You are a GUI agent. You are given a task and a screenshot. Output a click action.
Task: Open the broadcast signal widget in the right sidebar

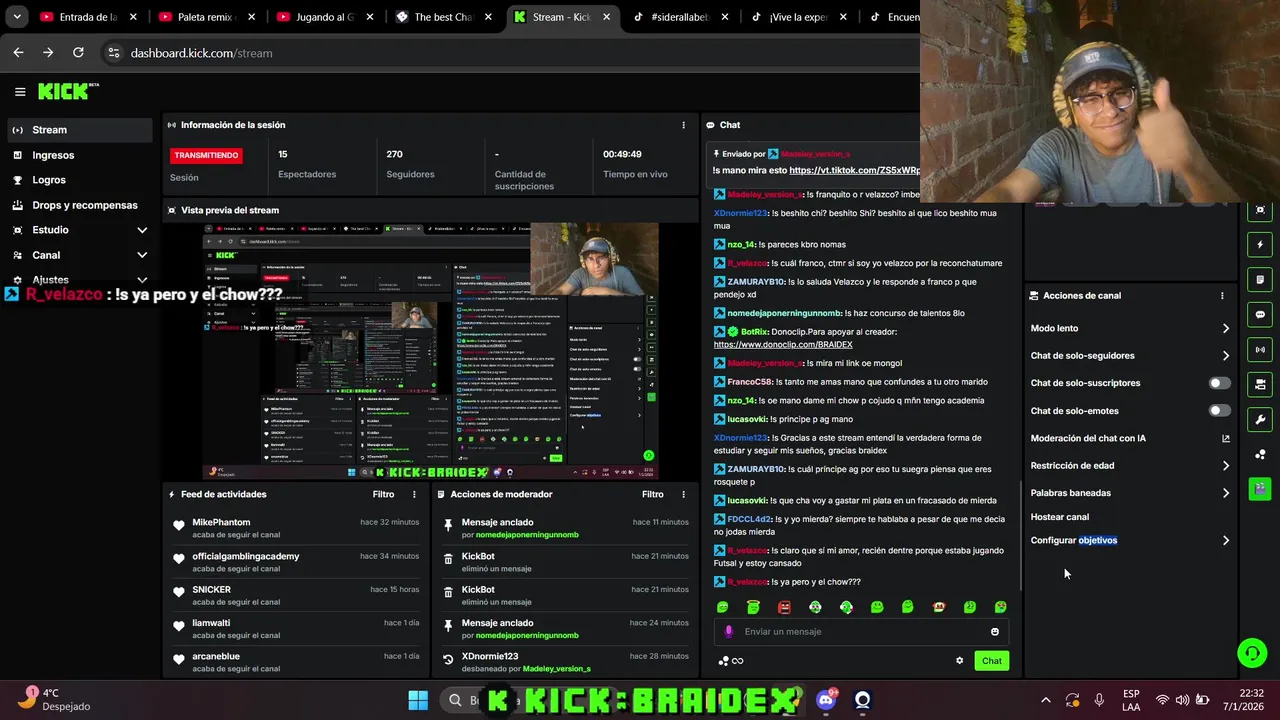[1260, 350]
